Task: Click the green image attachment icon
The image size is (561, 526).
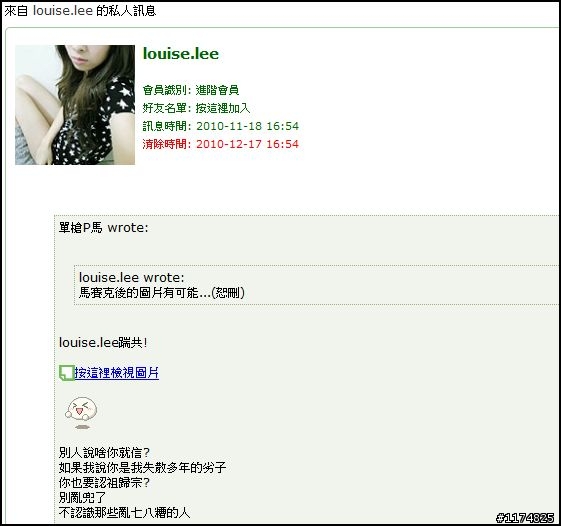Action: pos(67,373)
